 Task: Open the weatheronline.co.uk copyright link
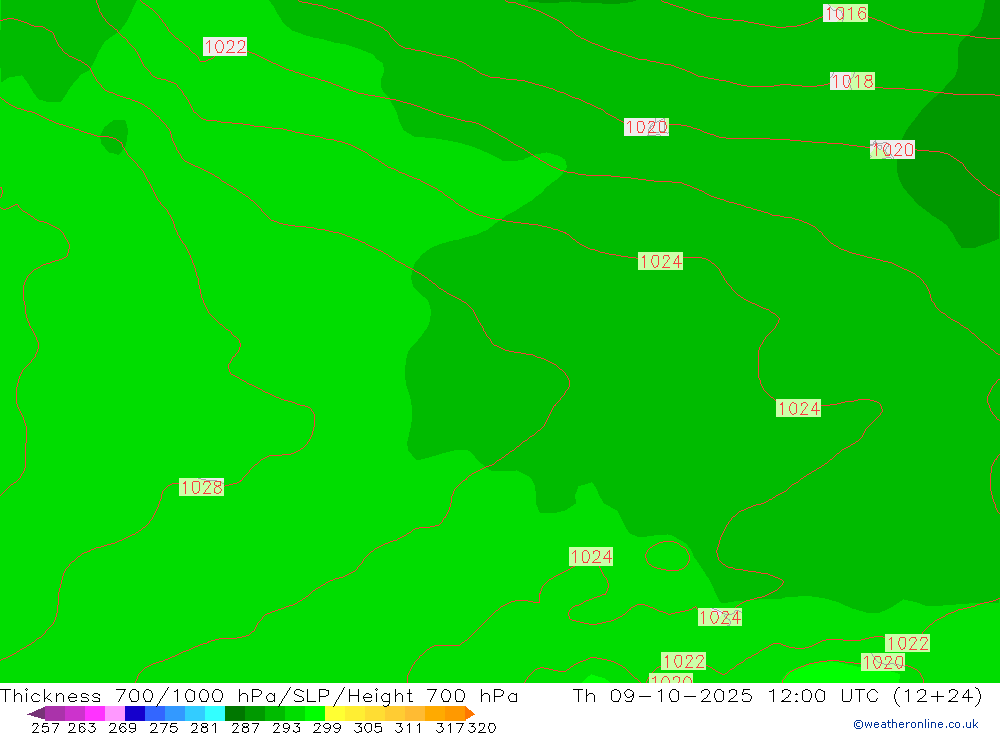click(x=916, y=723)
